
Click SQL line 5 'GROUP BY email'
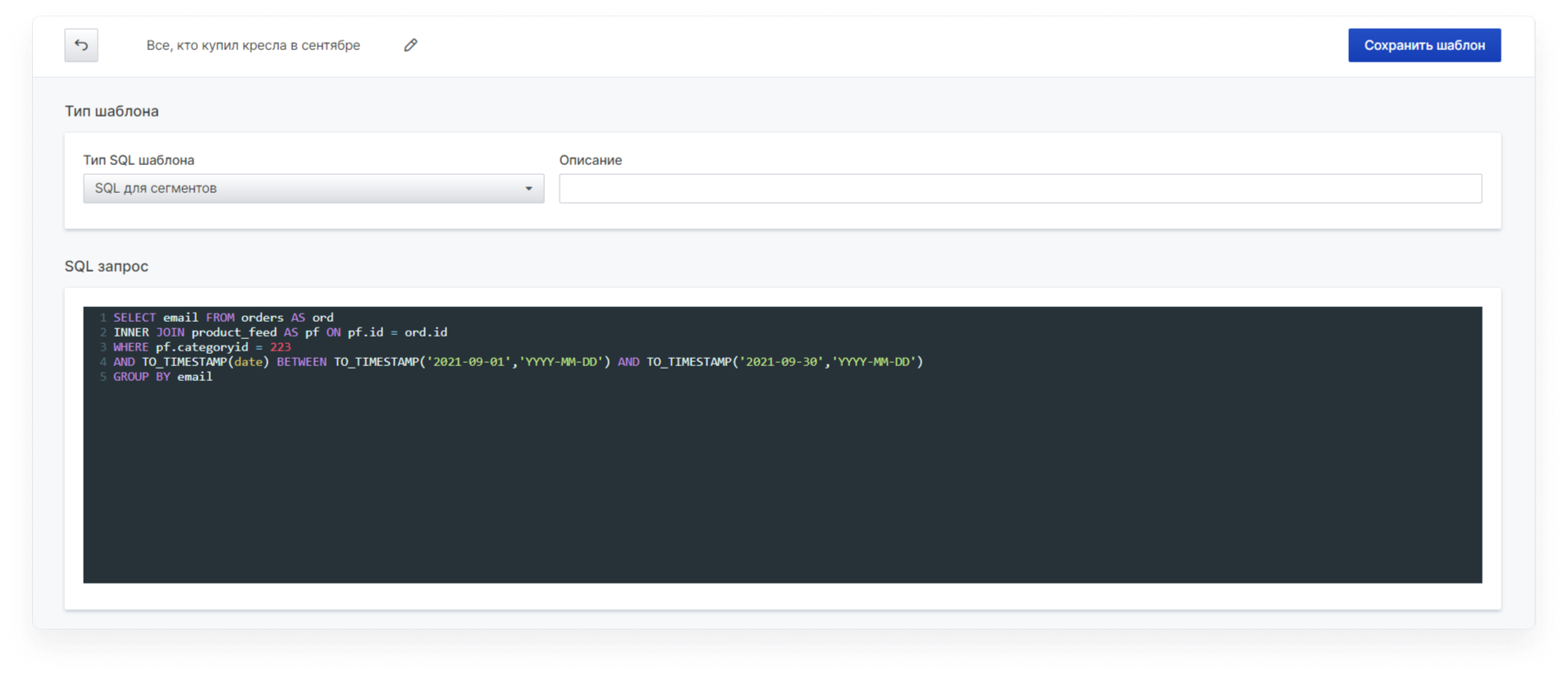pyautogui.click(x=162, y=377)
